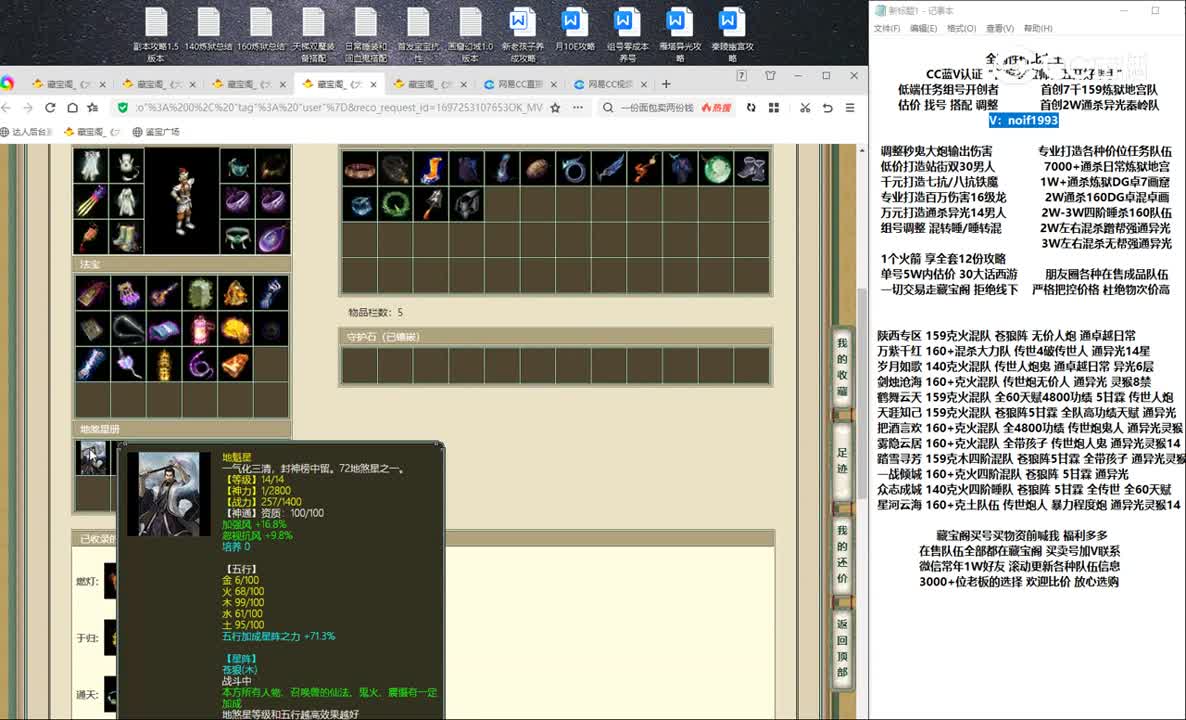Click the URL address field

click(x=339, y=107)
